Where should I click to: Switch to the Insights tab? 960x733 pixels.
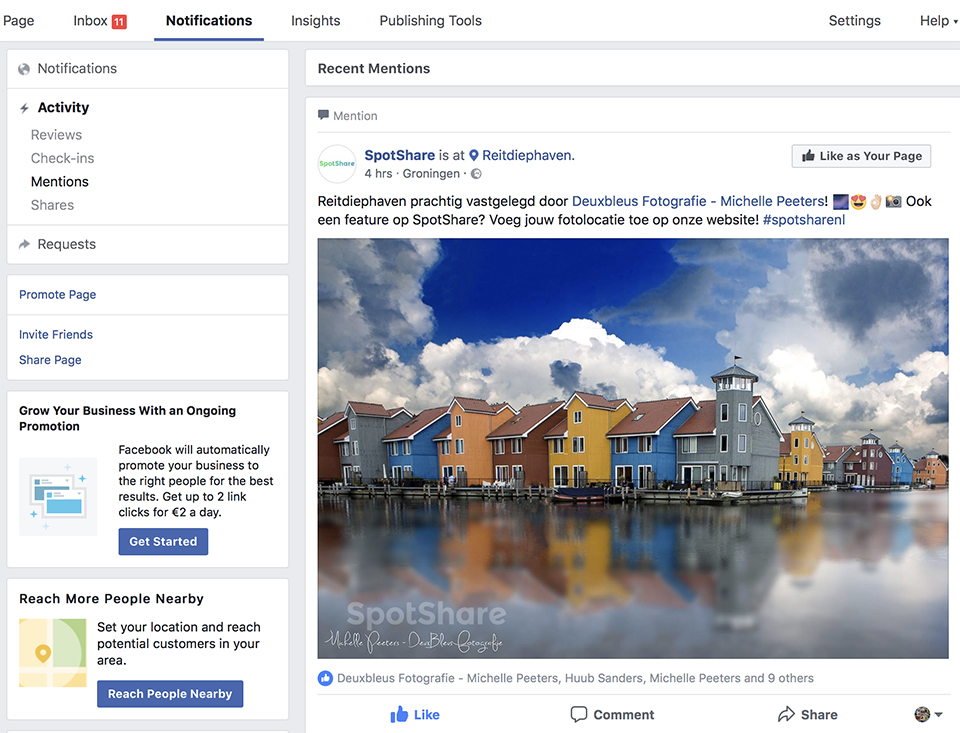tap(315, 21)
